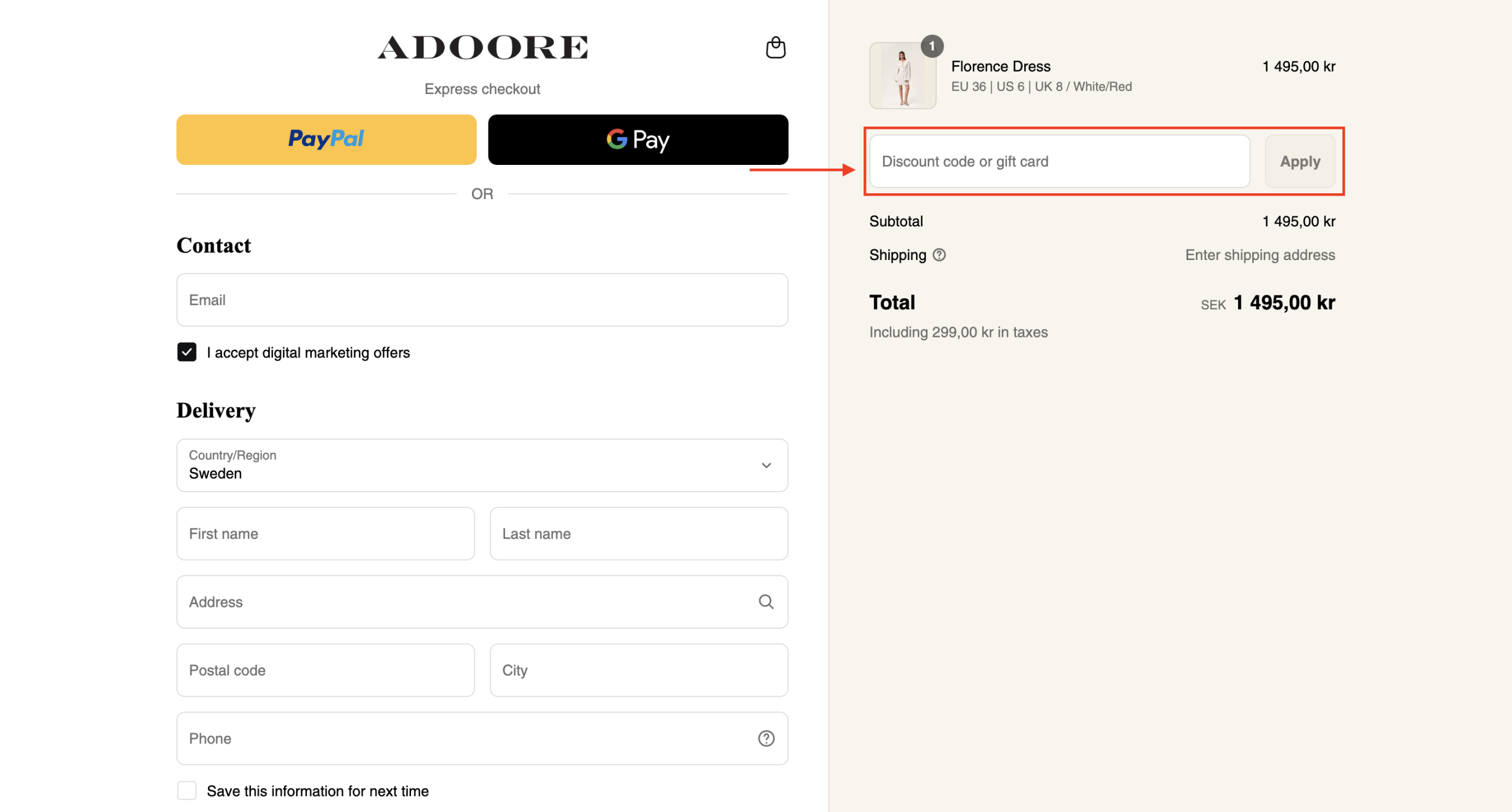Click the 'EU 36 | US 6 | UK 8 / White/Red' variant text

tap(1041, 86)
